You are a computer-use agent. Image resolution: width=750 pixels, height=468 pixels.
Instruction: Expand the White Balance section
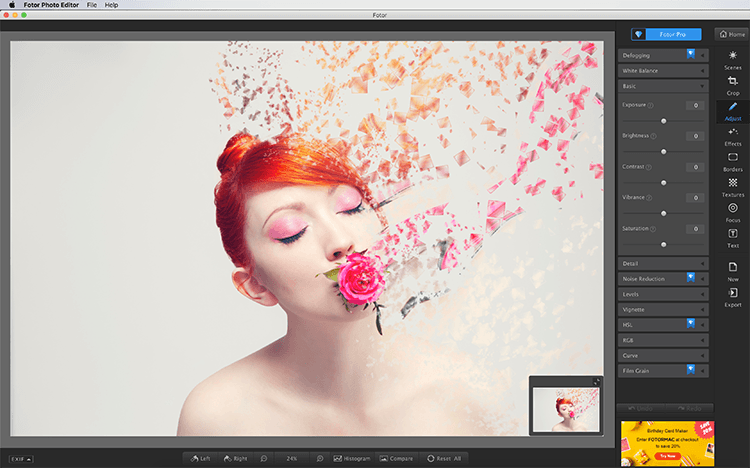[x=663, y=71]
